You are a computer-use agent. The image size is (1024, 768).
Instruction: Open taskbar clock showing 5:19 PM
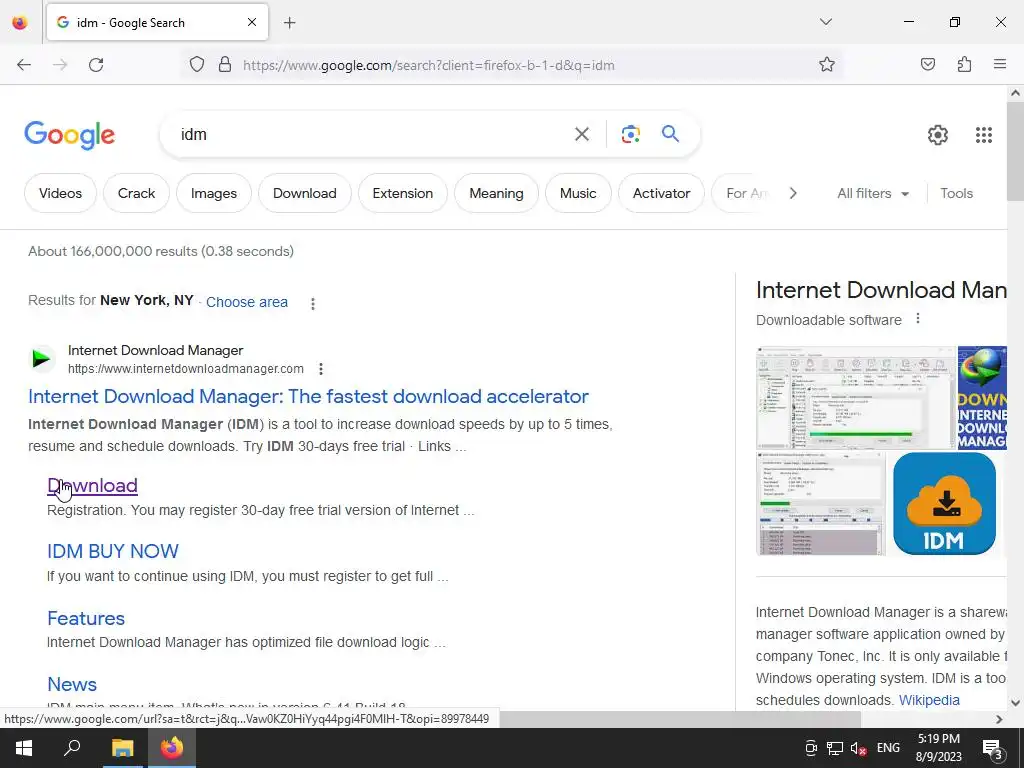(938, 748)
